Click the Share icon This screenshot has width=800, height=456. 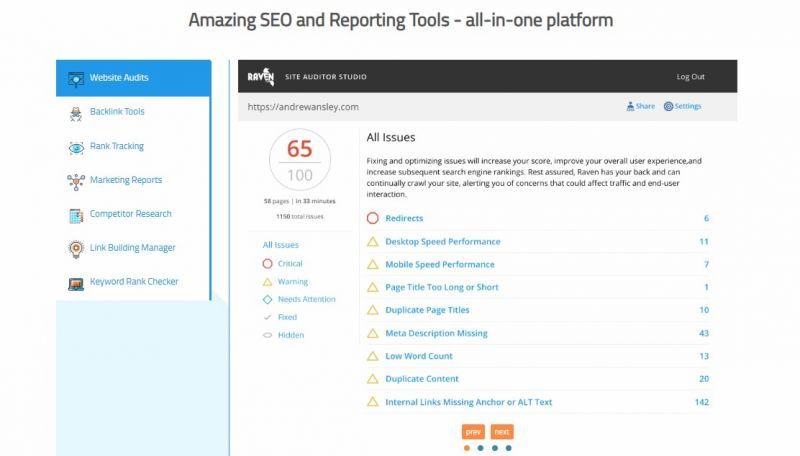tap(630, 106)
